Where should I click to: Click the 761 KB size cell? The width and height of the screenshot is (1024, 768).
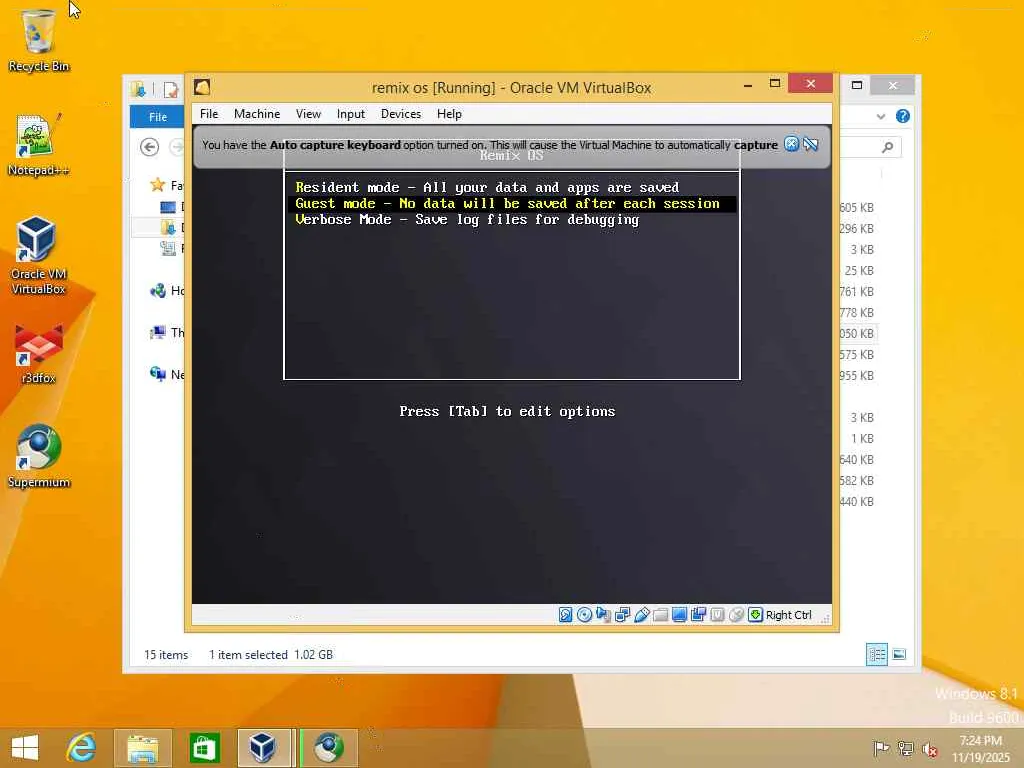(x=857, y=291)
